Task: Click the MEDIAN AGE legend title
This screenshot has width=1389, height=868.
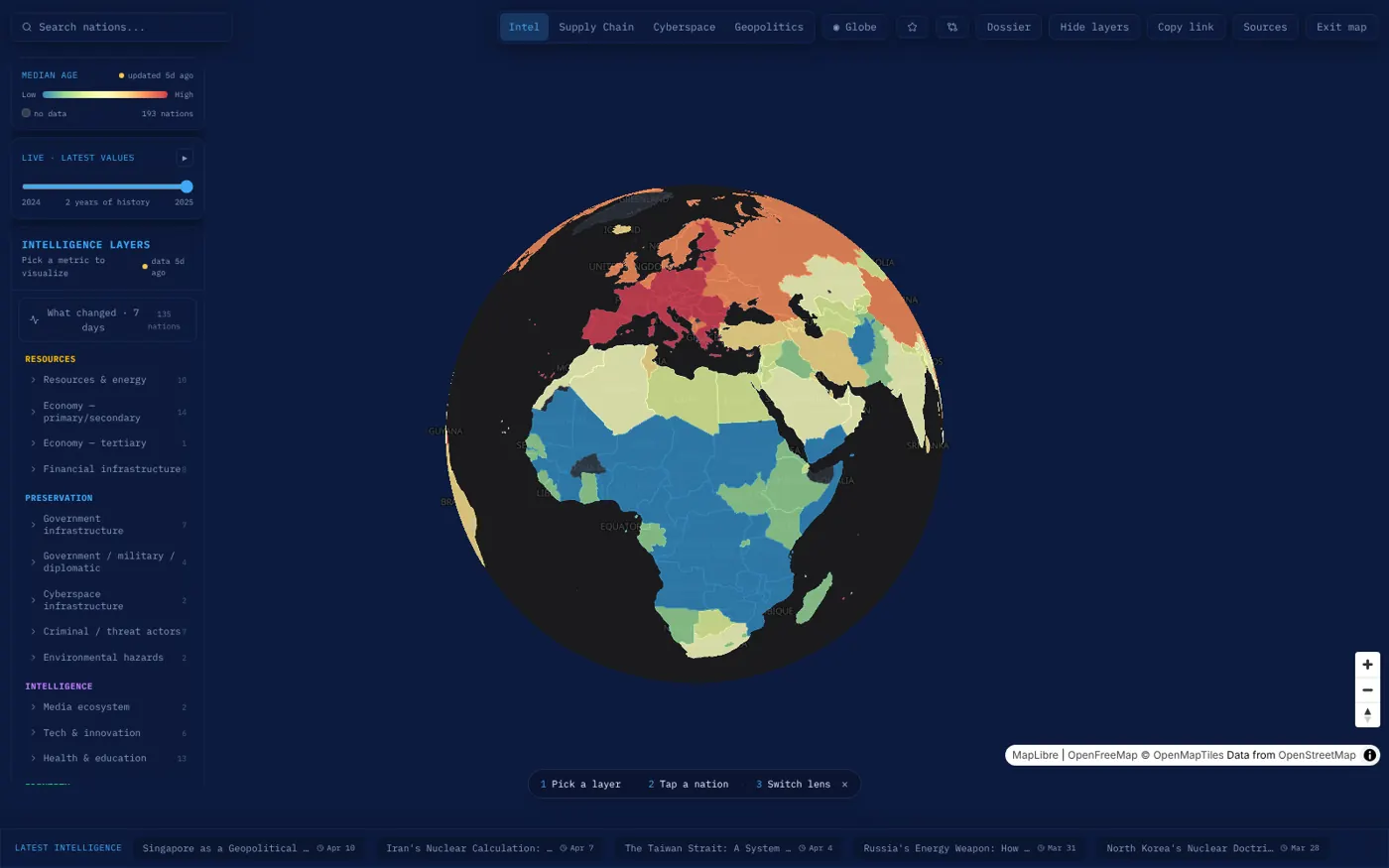Action: 50,75
